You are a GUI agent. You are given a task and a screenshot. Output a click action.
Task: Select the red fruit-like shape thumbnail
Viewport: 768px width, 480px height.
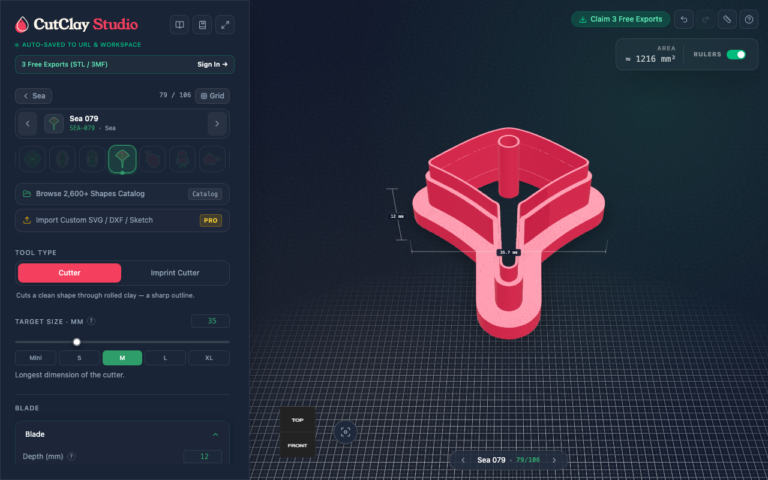point(152,159)
